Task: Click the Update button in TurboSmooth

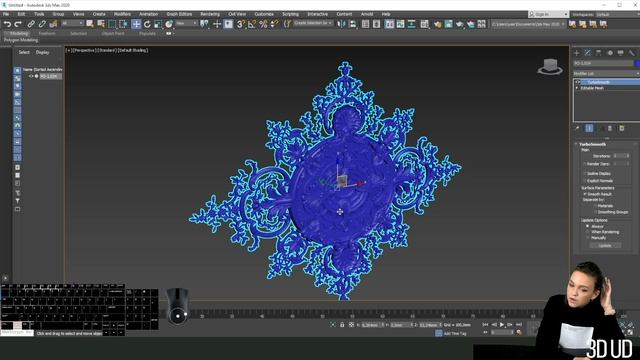Action: pos(605,246)
